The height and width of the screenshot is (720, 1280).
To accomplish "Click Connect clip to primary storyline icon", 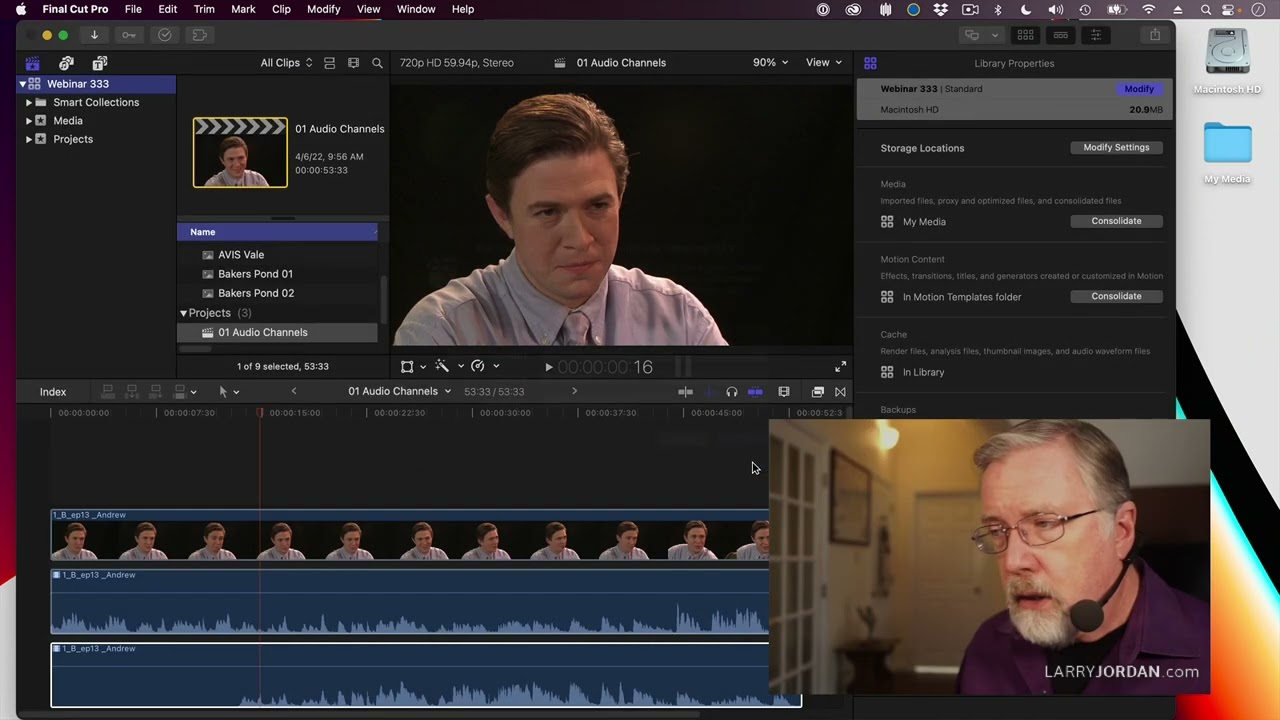I will 107,392.
